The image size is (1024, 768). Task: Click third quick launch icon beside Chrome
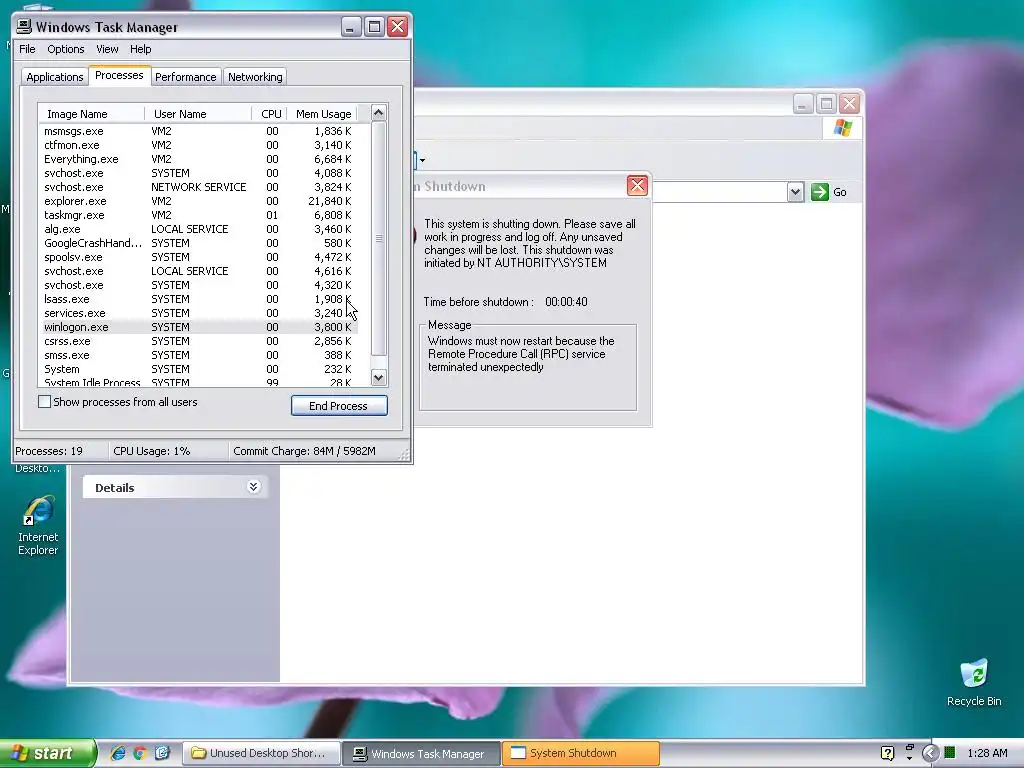click(x=162, y=753)
